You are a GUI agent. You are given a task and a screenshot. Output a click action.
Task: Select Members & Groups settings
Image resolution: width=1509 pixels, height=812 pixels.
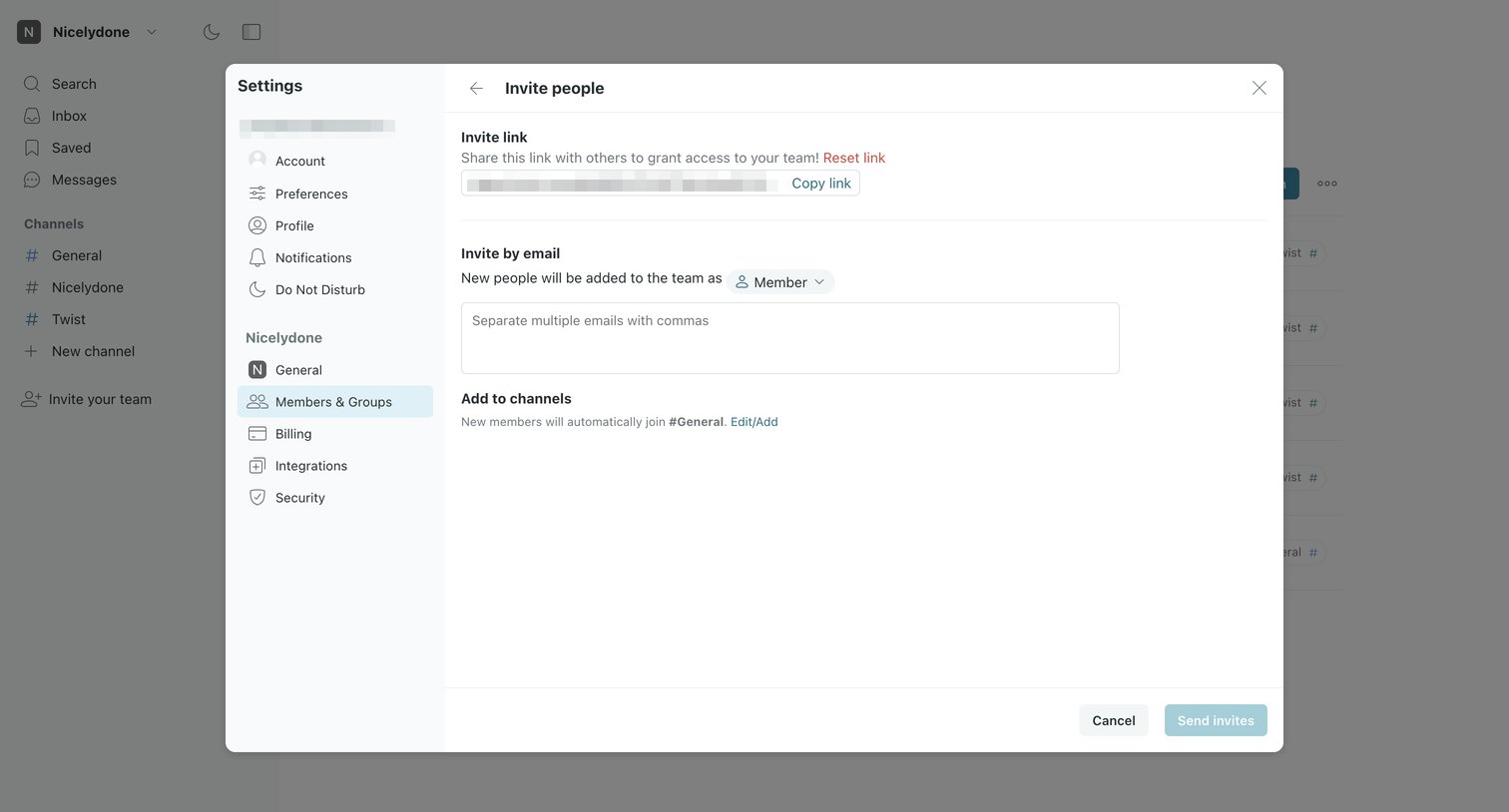tap(335, 402)
